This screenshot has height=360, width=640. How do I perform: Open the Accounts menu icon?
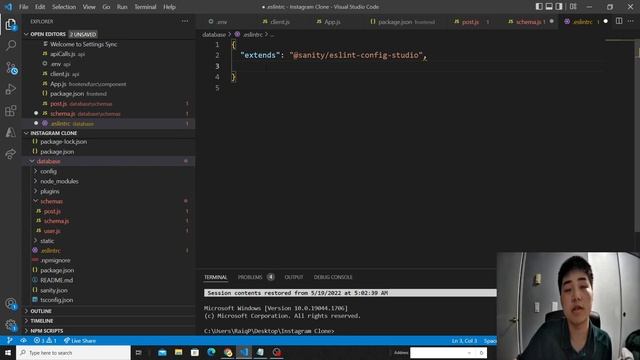(x=11, y=304)
